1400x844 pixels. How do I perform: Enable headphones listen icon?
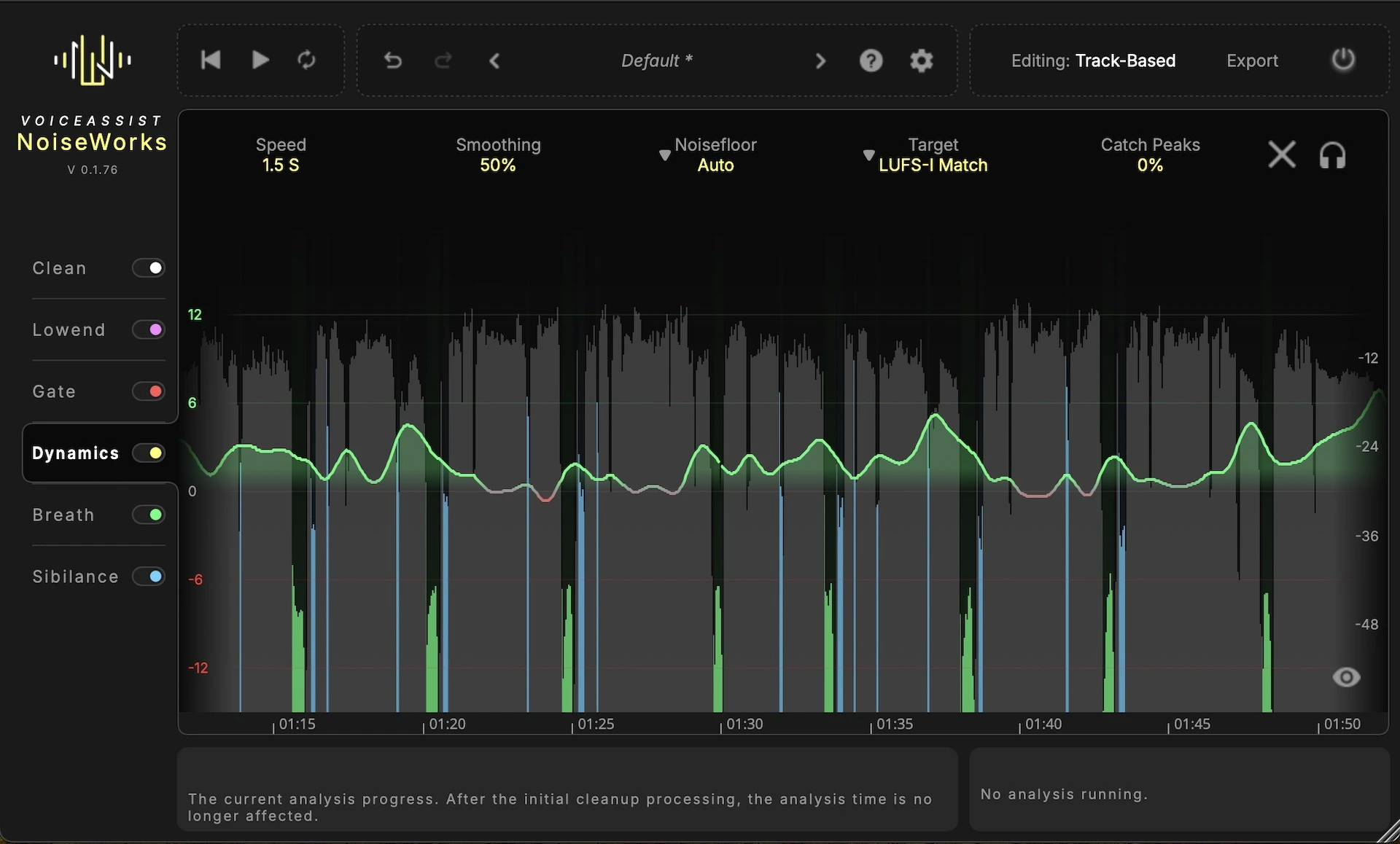click(1332, 155)
